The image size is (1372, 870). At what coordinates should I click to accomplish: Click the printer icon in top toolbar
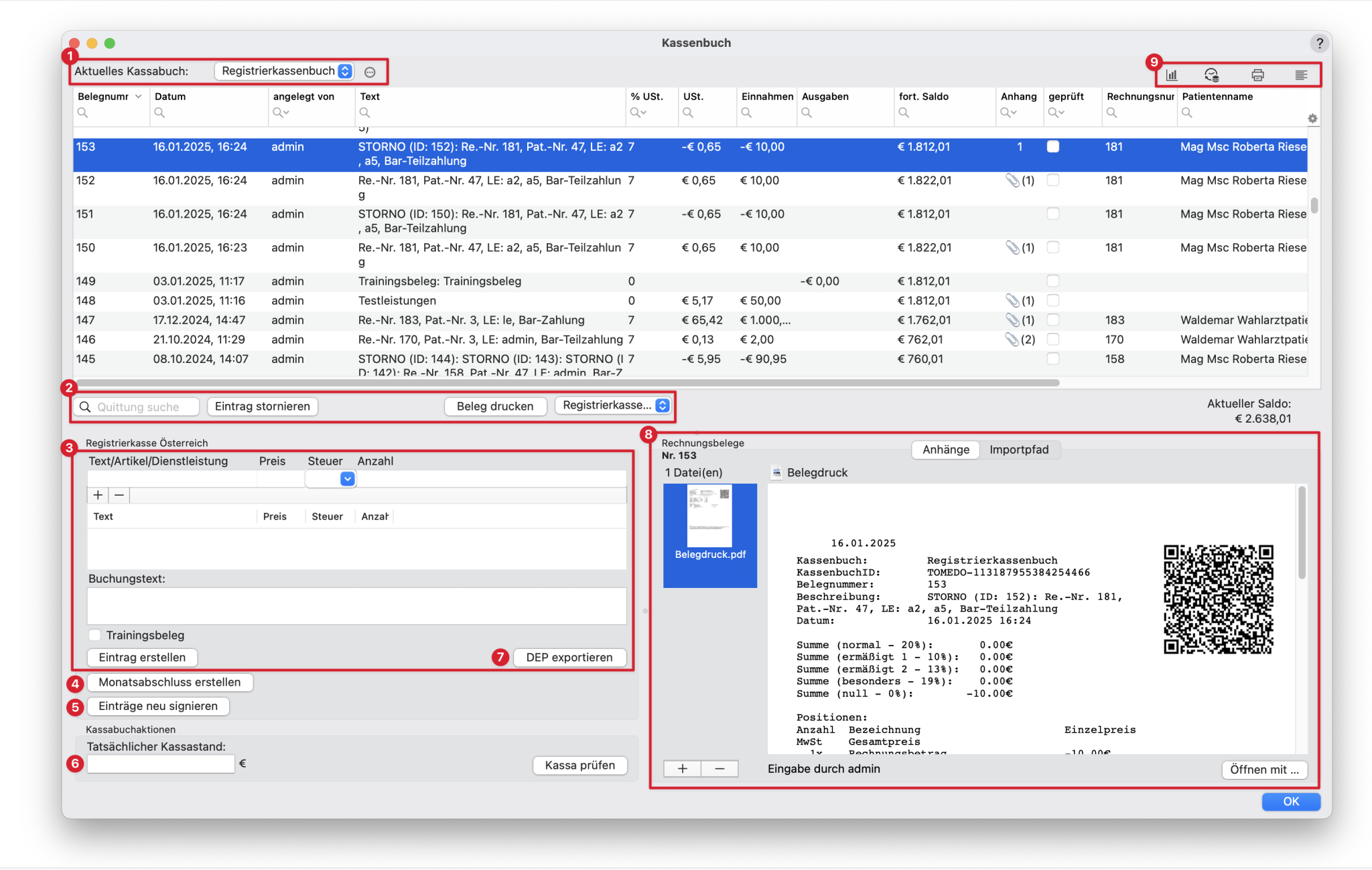click(1257, 75)
